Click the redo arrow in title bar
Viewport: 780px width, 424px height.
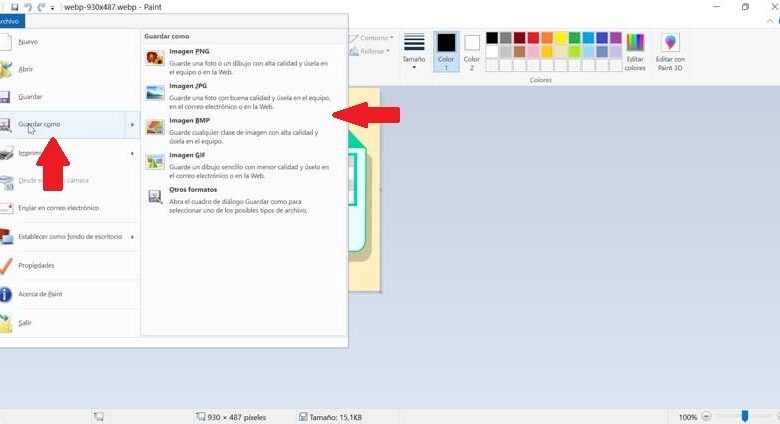41,7
